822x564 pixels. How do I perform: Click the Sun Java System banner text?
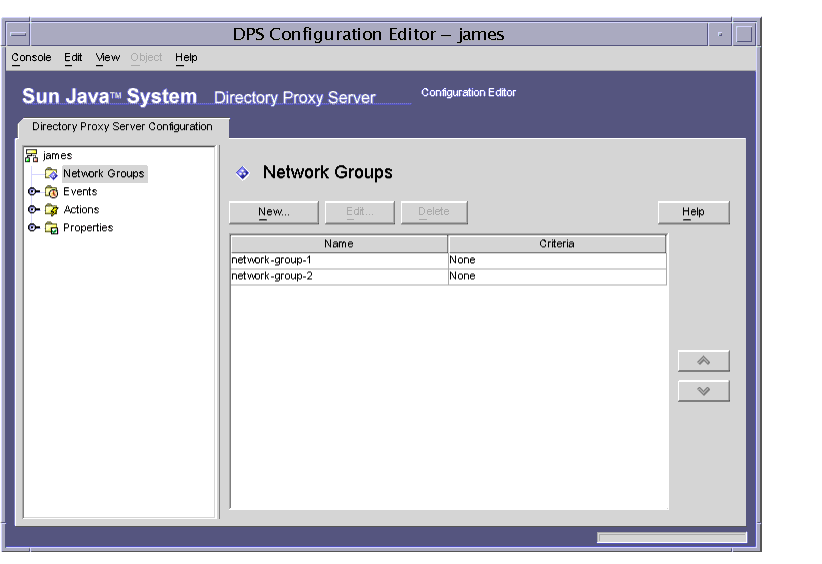pos(110,96)
